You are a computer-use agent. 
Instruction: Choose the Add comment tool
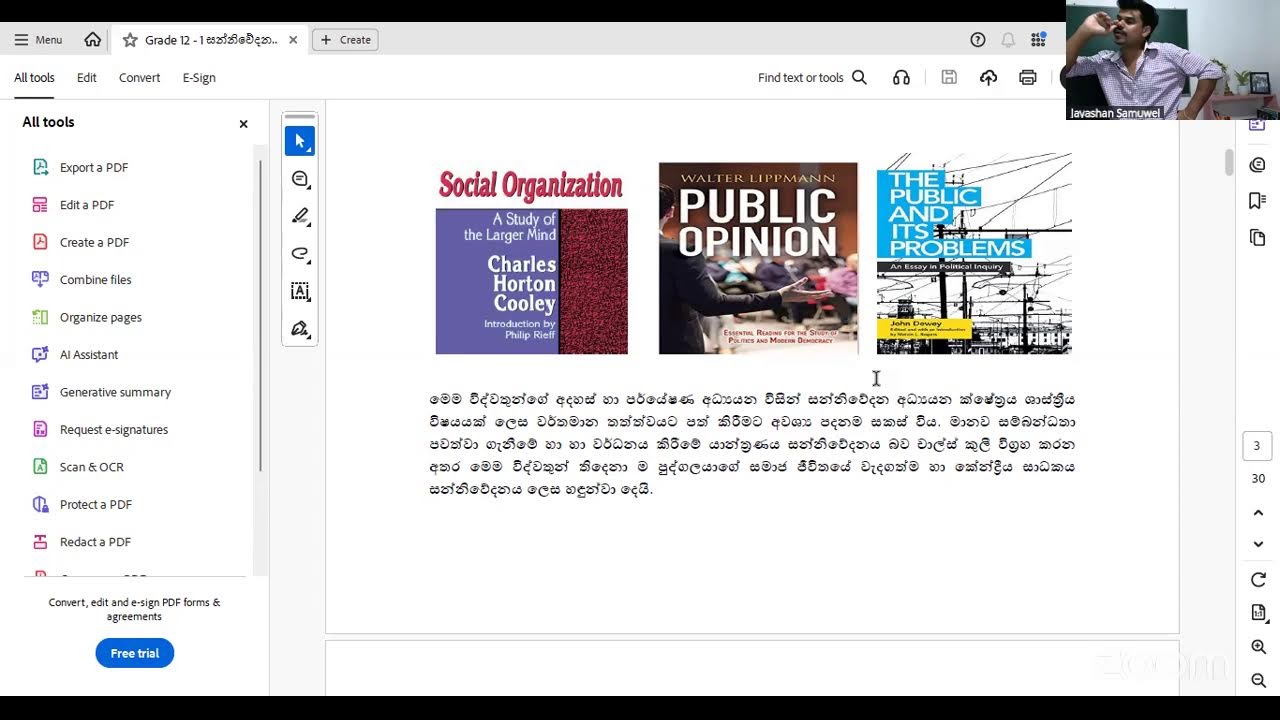(x=300, y=179)
